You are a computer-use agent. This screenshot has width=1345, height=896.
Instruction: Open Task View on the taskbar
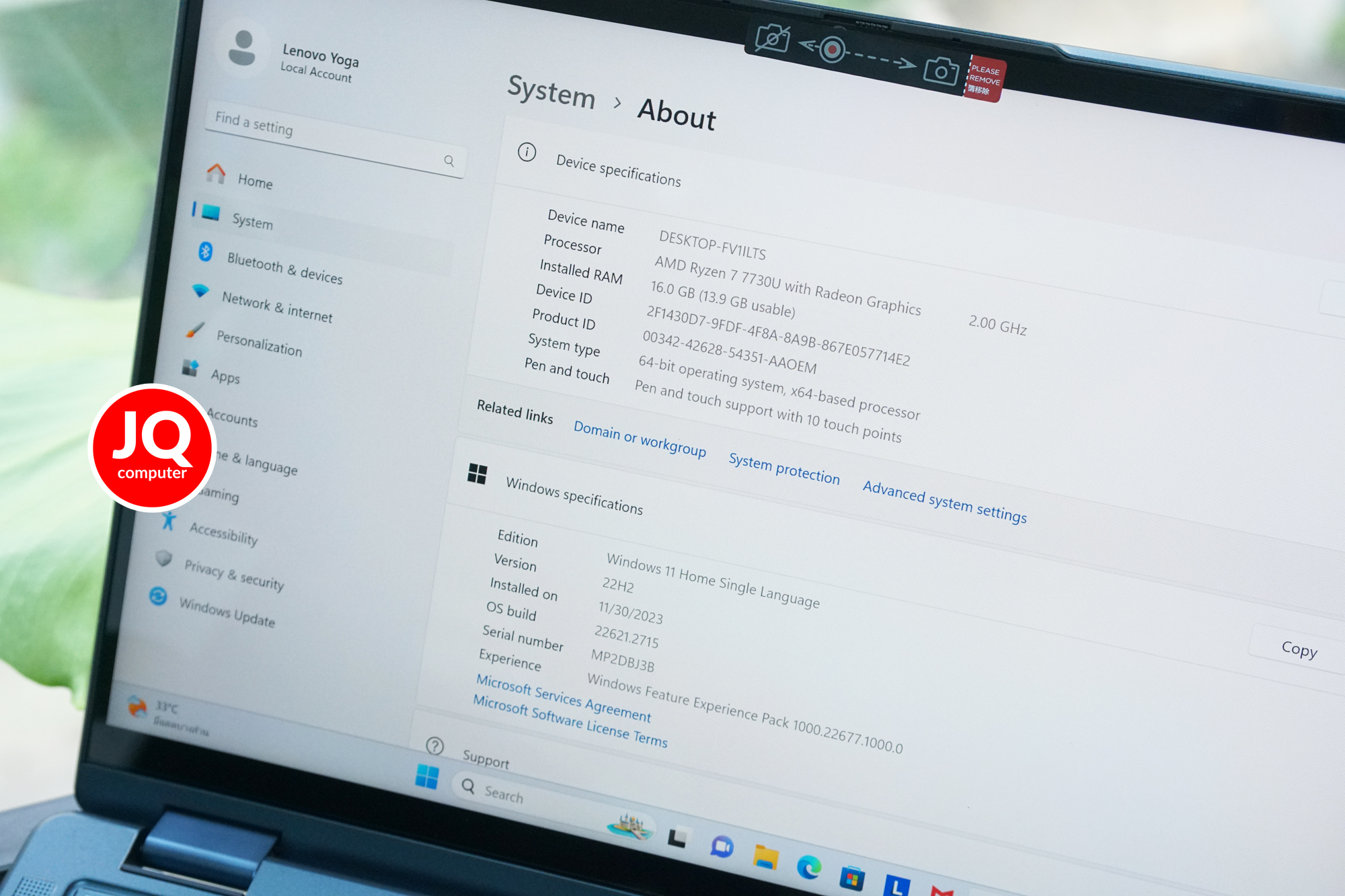pos(677,838)
